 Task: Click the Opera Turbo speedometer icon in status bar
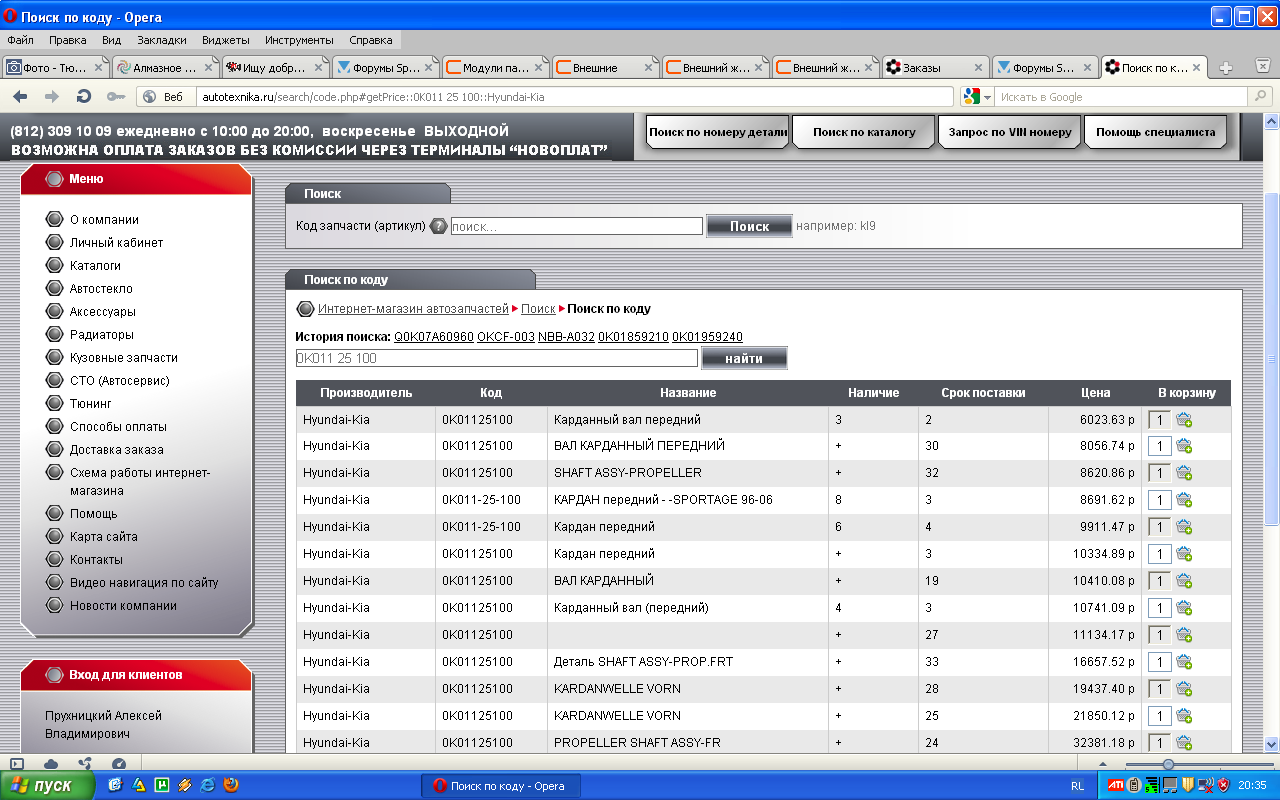(119, 764)
